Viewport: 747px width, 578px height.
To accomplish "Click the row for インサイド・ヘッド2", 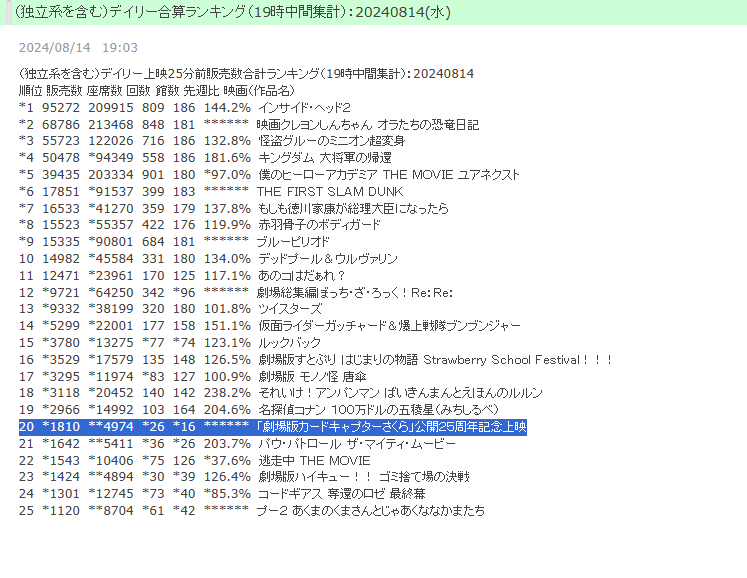I will 185,108.
